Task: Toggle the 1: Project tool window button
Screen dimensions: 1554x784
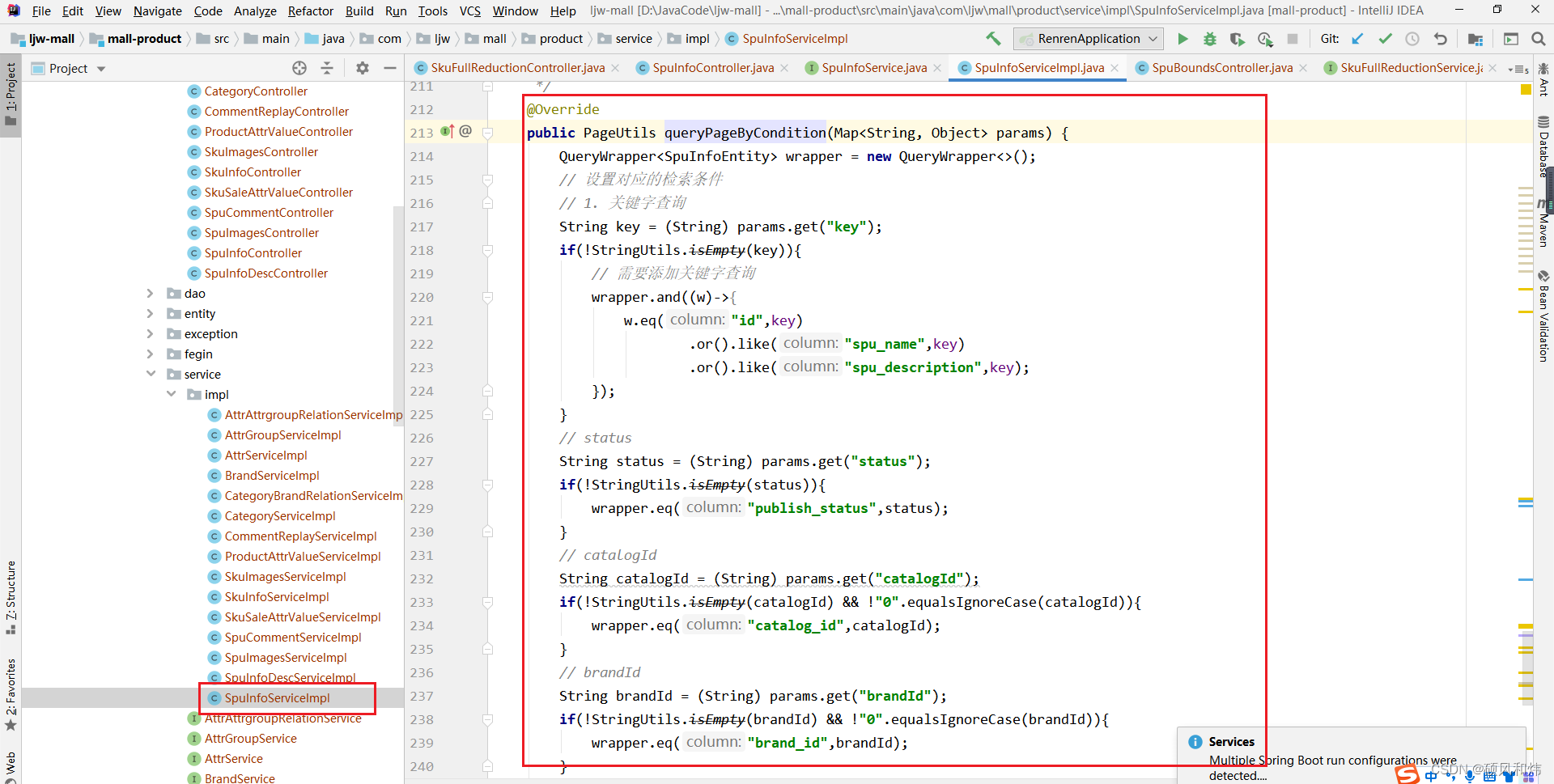Action: coord(11,94)
